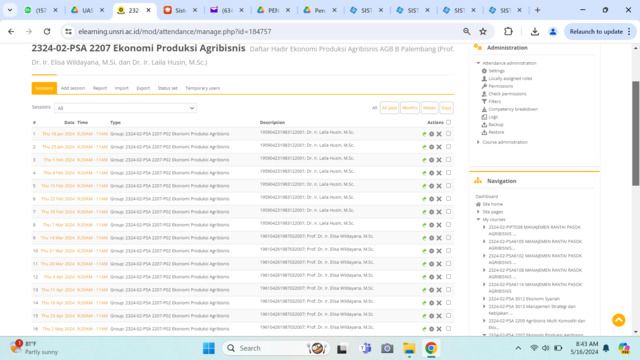The width and height of the screenshot is (640, 360).
Task: Open the Import tab
Action: click(121, 88)
